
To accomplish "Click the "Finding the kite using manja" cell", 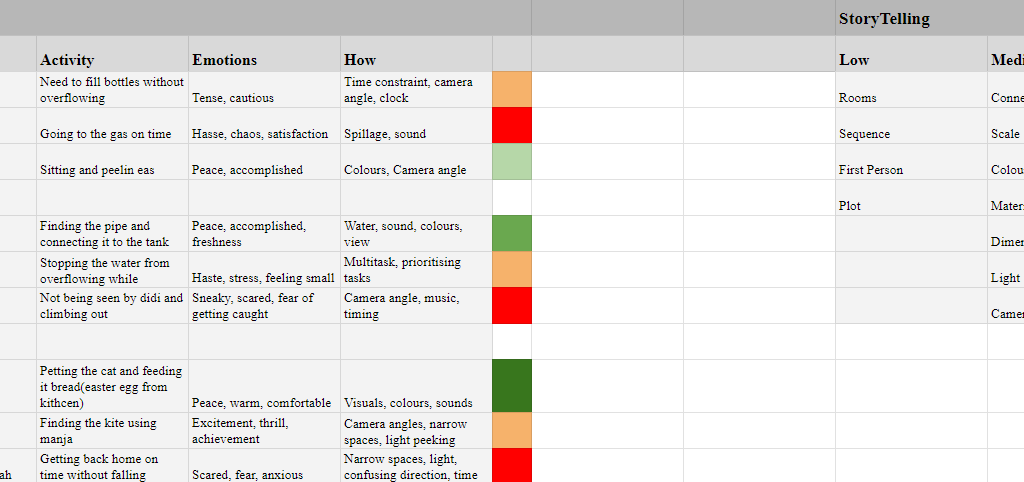I will click(112, 431).
